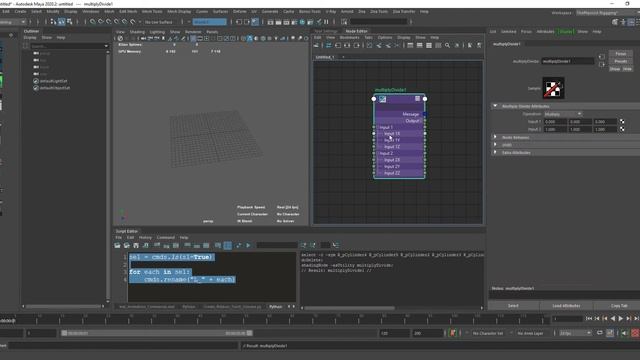
Task: Click the save script icon in Script Editor
Action: [136, 245]
